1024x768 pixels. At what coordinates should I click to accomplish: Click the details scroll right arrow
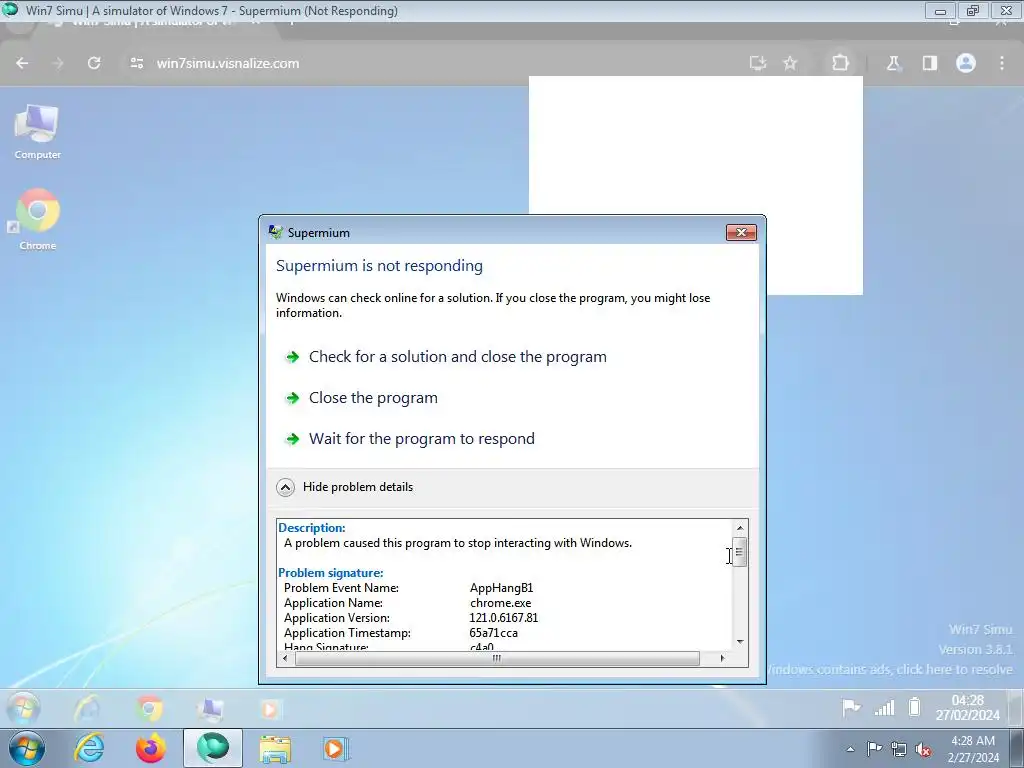coord(722,658)
